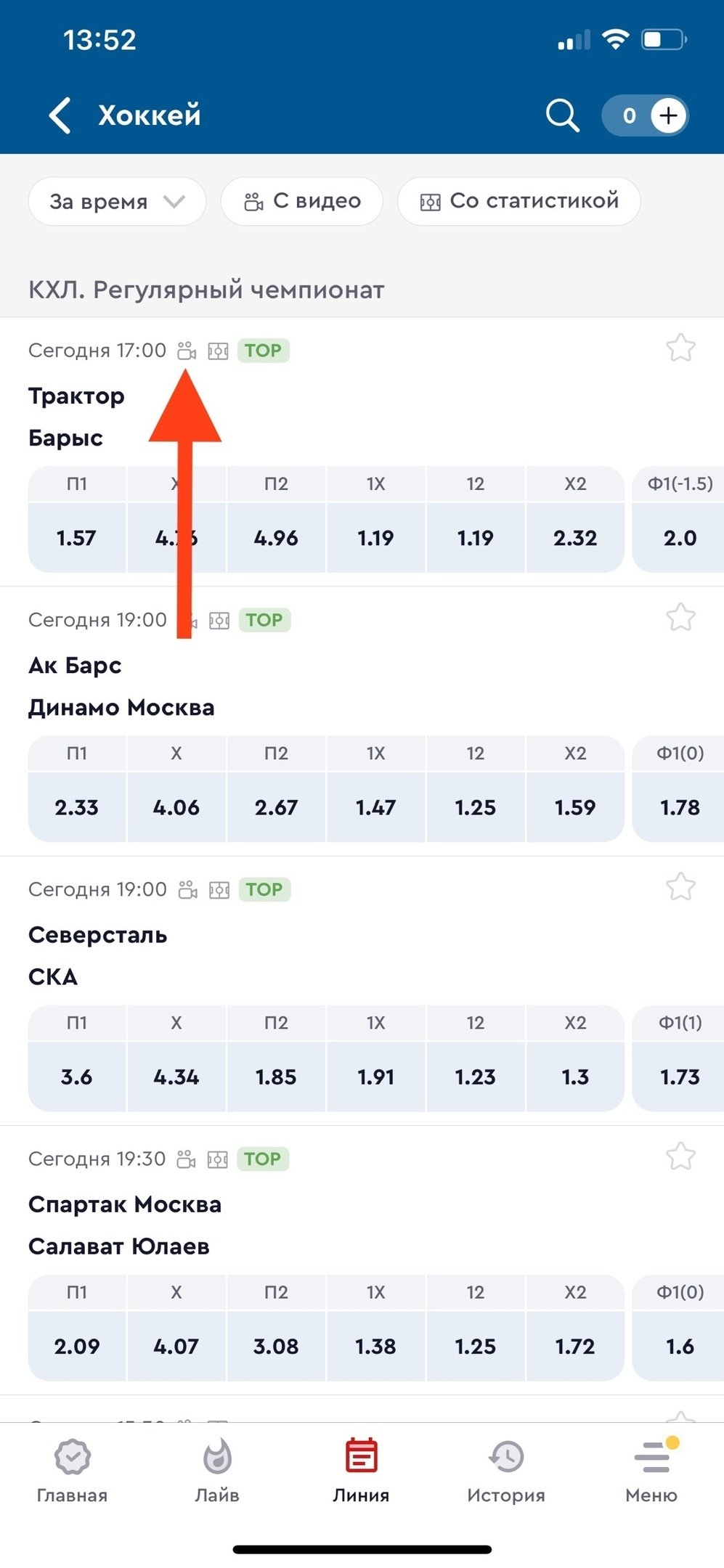The image size is (724, 1568).
Task: Switch to the Лайв tab
Action: point(217,1471)
